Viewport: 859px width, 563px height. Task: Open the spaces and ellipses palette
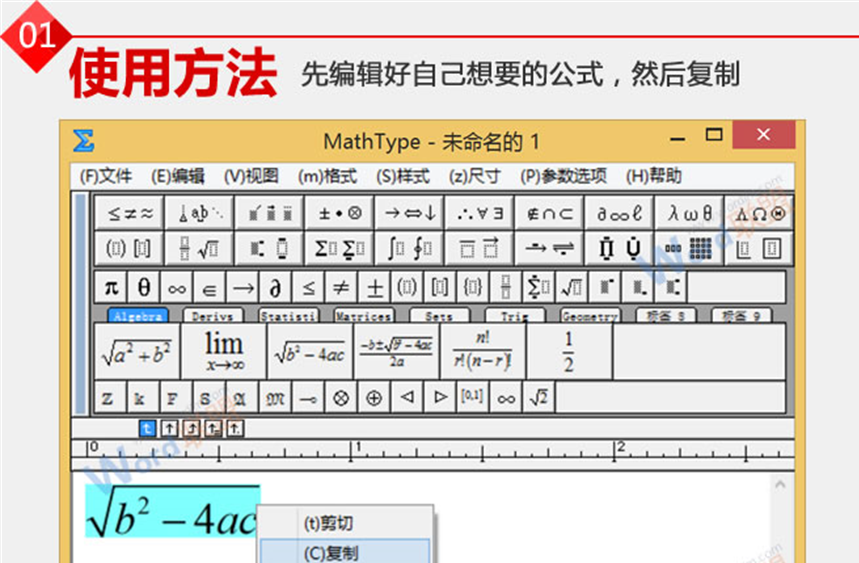pos(199,212)
